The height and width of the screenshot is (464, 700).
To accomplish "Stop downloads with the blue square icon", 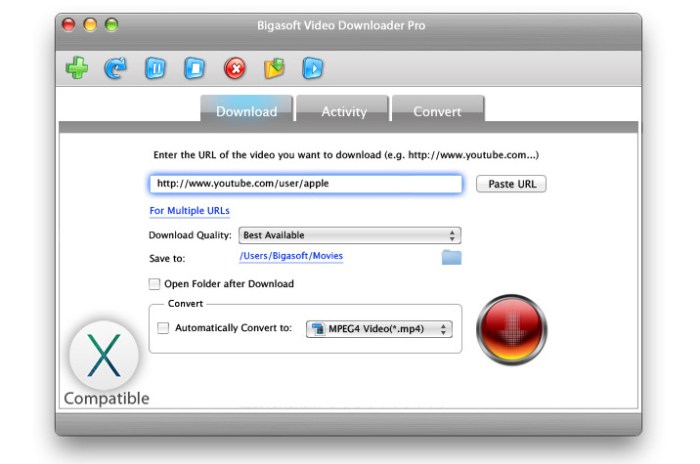I will pyautogui.click(x=195, y=68).
